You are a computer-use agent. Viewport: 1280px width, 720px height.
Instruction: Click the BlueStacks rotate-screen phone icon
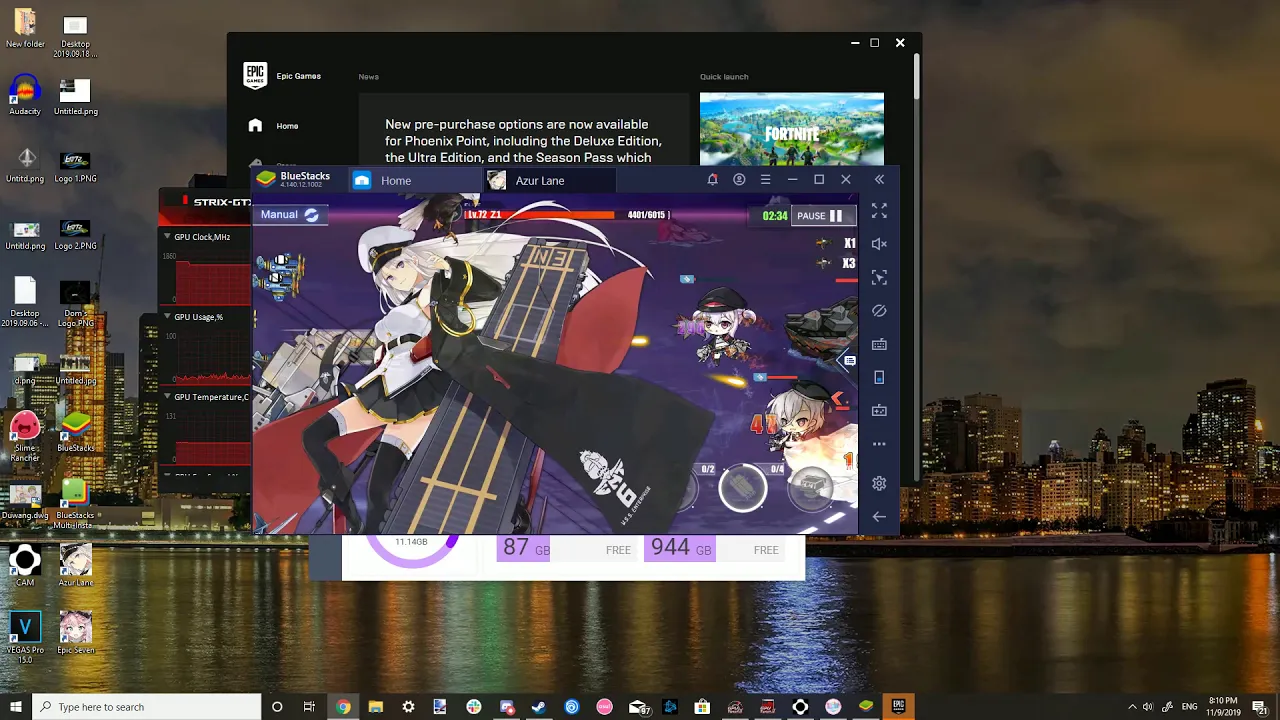(879, 377)
